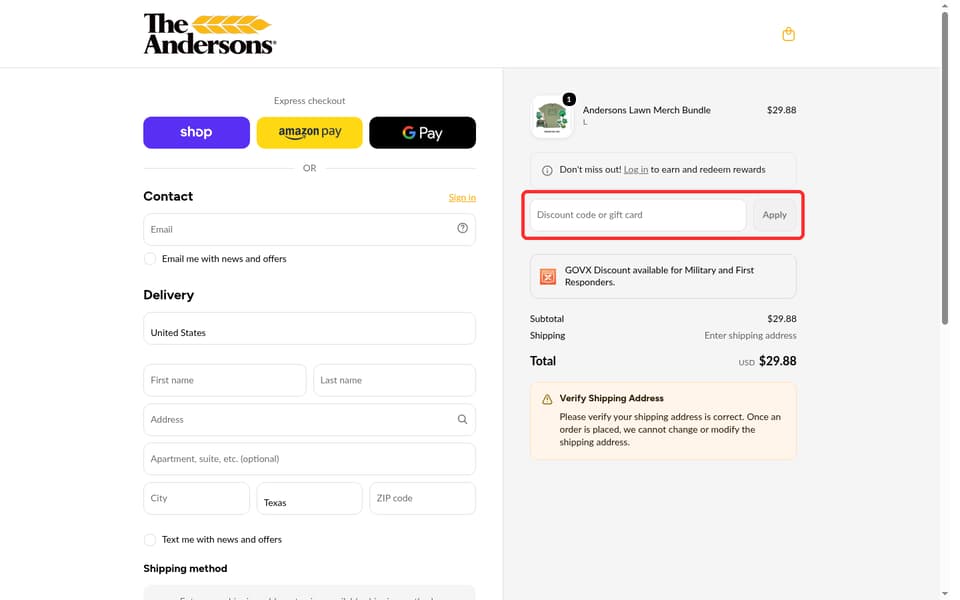The width and height of the screenshot is (960, 600).
Task: Click The Andersons logo
Action: click(209, 34)
